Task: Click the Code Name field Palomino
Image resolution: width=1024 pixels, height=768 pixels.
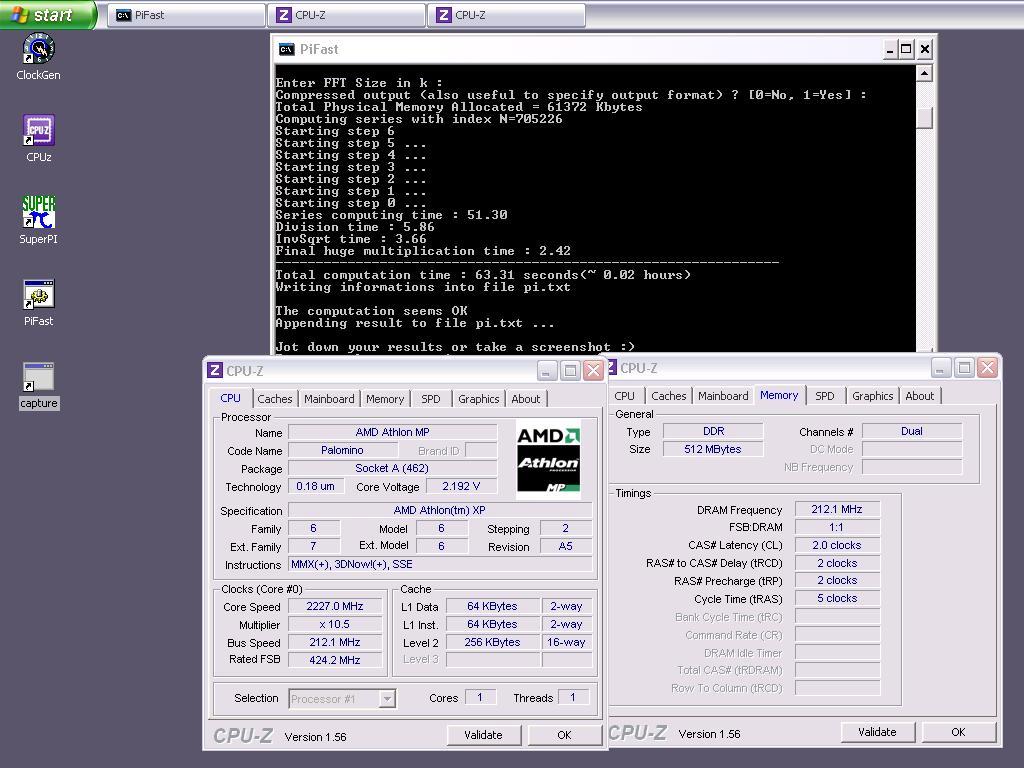Action: coord(342,451)
